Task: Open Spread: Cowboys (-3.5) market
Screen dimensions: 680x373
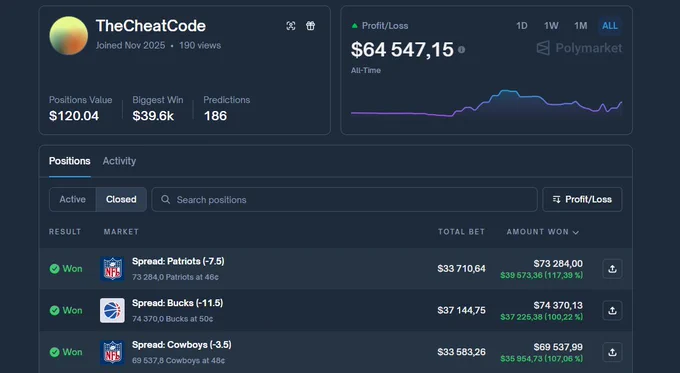Action: click(182, 344)
